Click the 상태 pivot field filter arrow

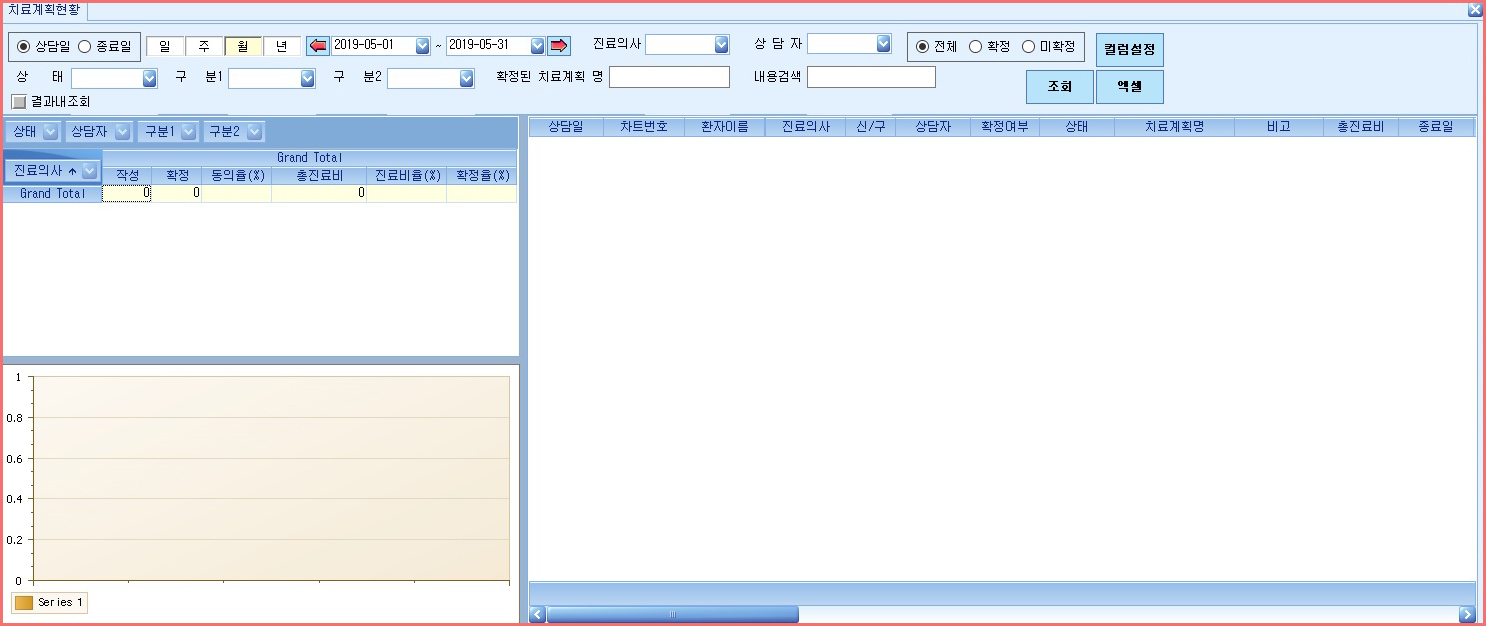[x=50, y=131]
